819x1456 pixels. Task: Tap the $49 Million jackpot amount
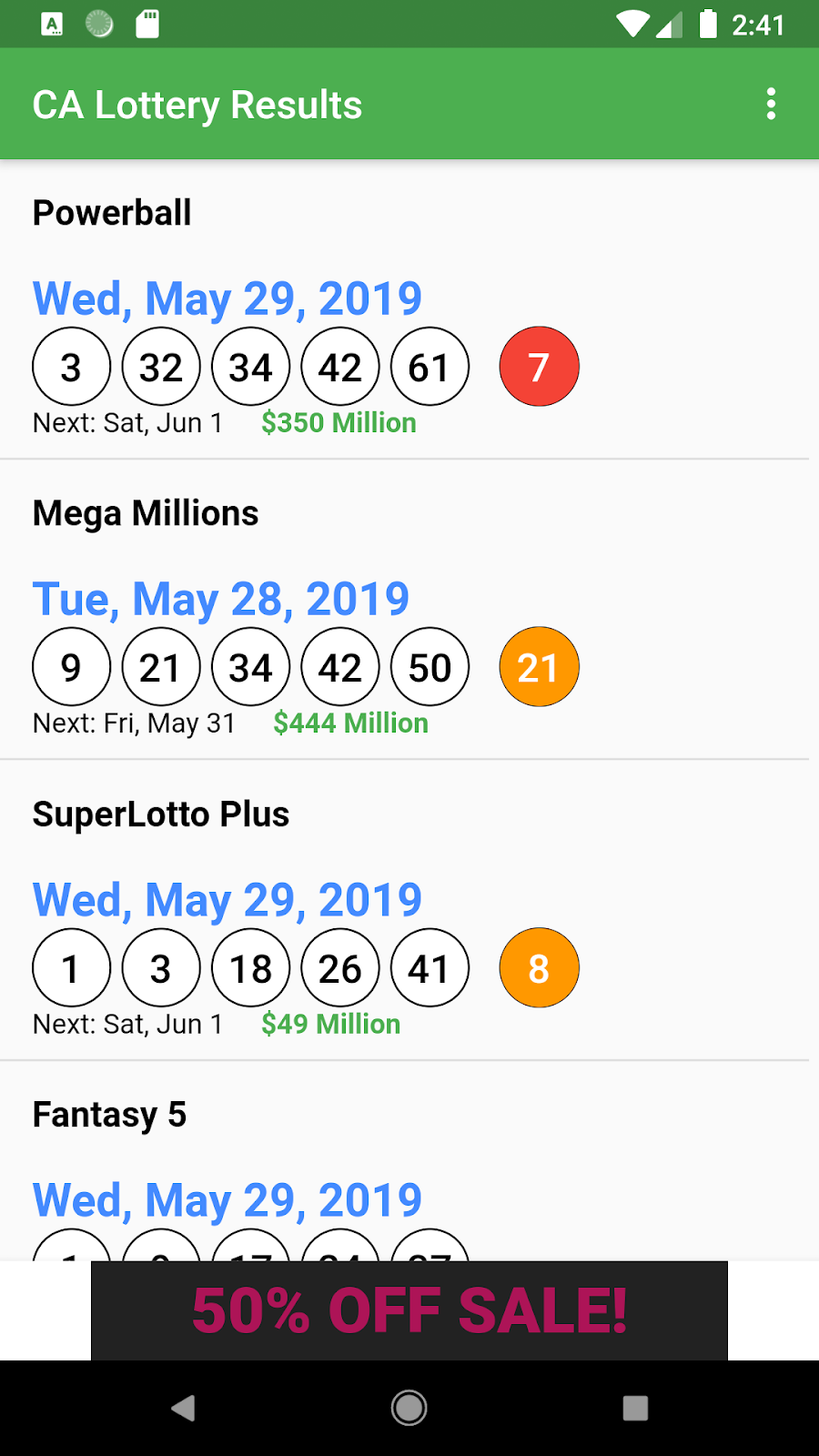click(330, 1025)
